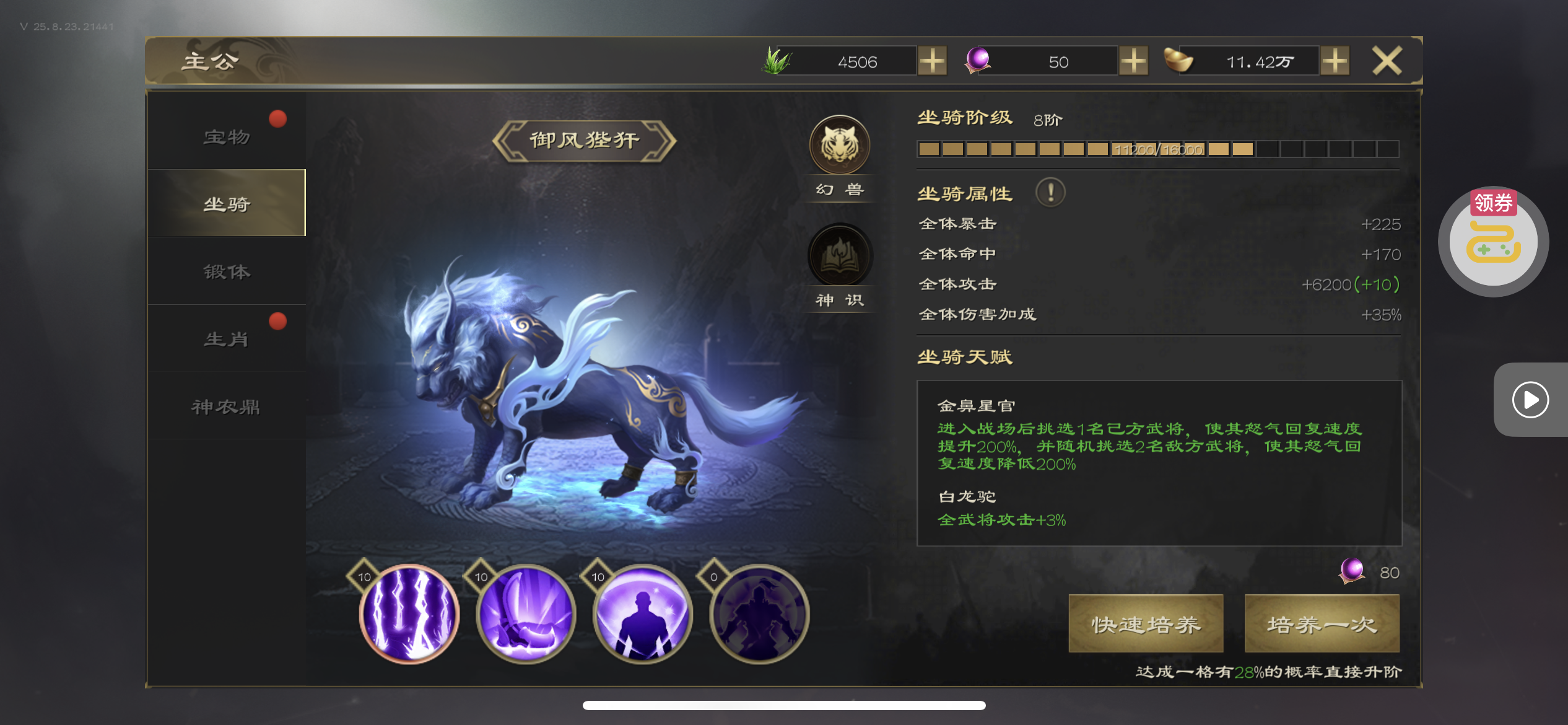
Task: Click the 培养一次 button
Action: tap(1322, 623)
